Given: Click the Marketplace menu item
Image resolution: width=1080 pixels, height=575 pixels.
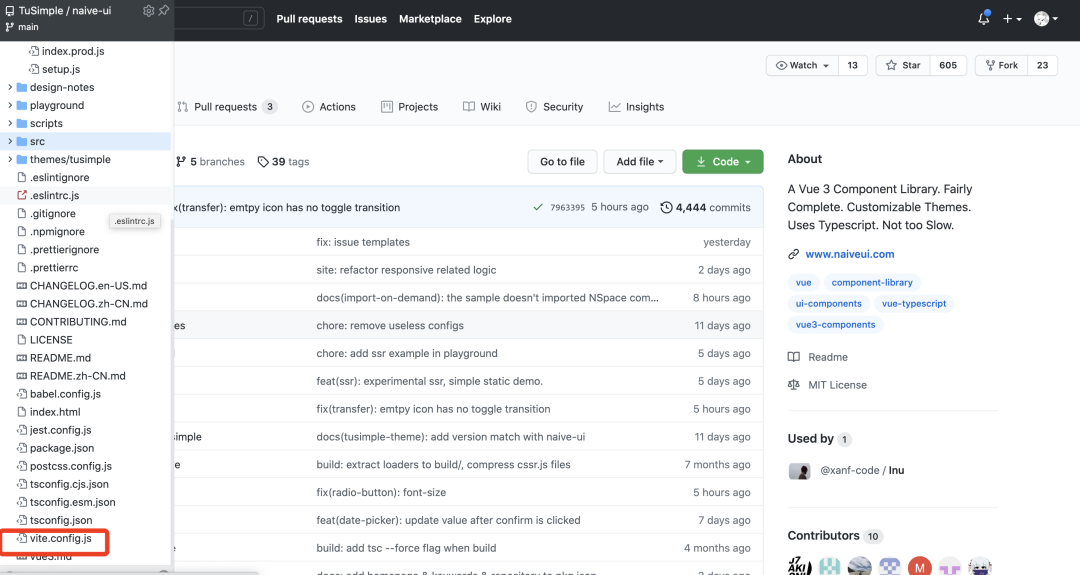Looking at the screenshot, I should click(430, 19).
